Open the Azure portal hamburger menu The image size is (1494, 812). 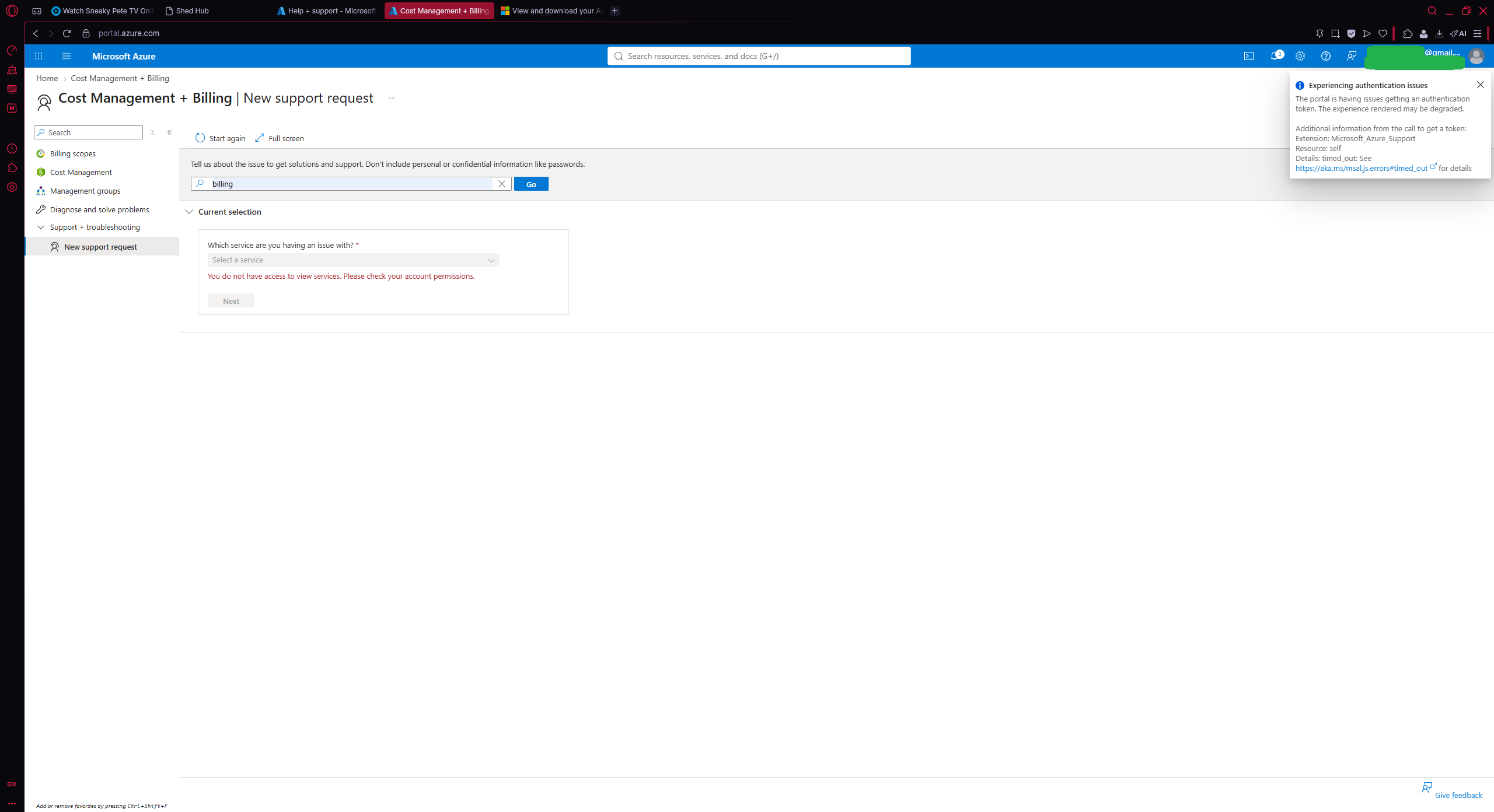(x=67, y=56)
